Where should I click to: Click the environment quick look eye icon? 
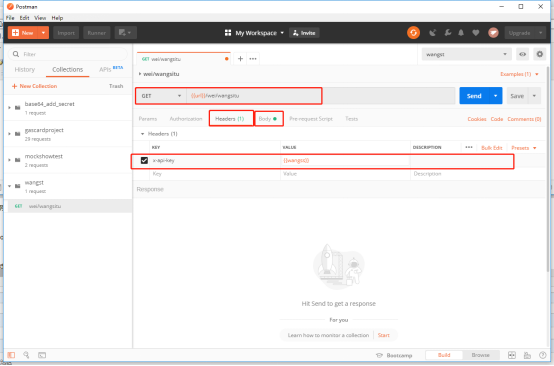point(522,54)
